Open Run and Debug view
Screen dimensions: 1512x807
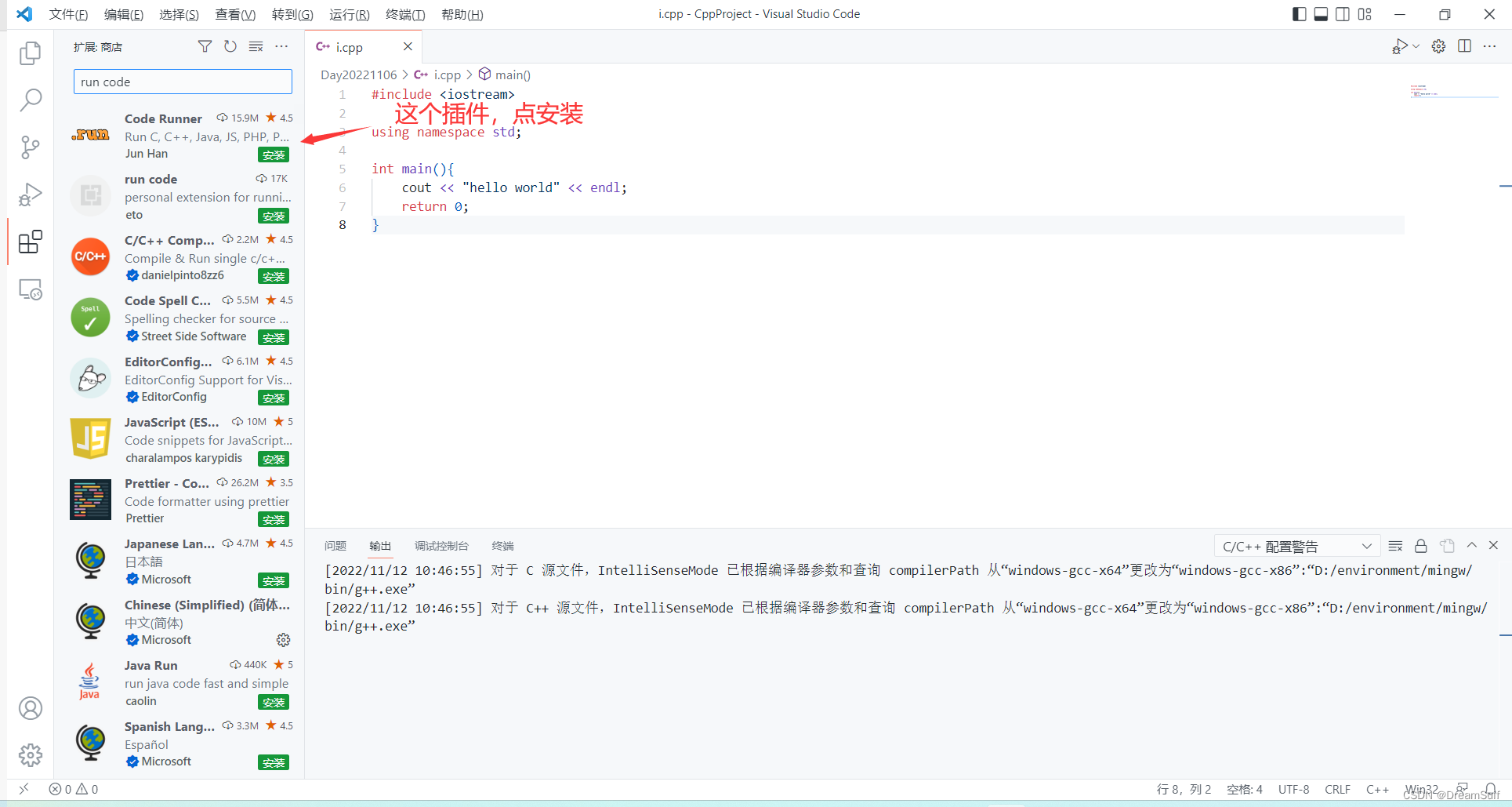[30, 194]
